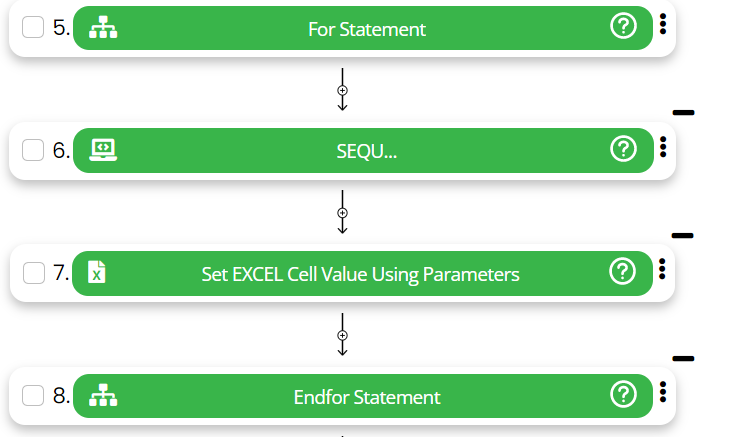Click the Excel file icon on step 7

[97, 272]
